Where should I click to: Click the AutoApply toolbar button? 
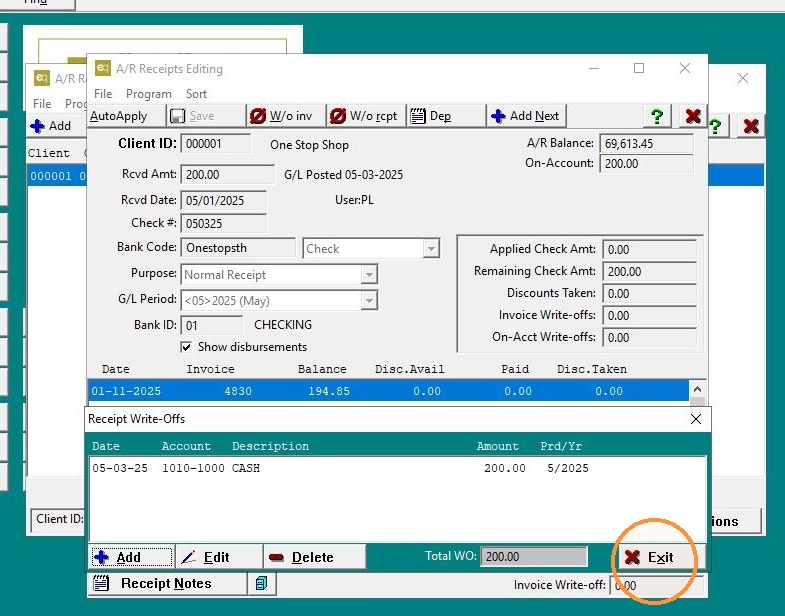coord(126,116)
